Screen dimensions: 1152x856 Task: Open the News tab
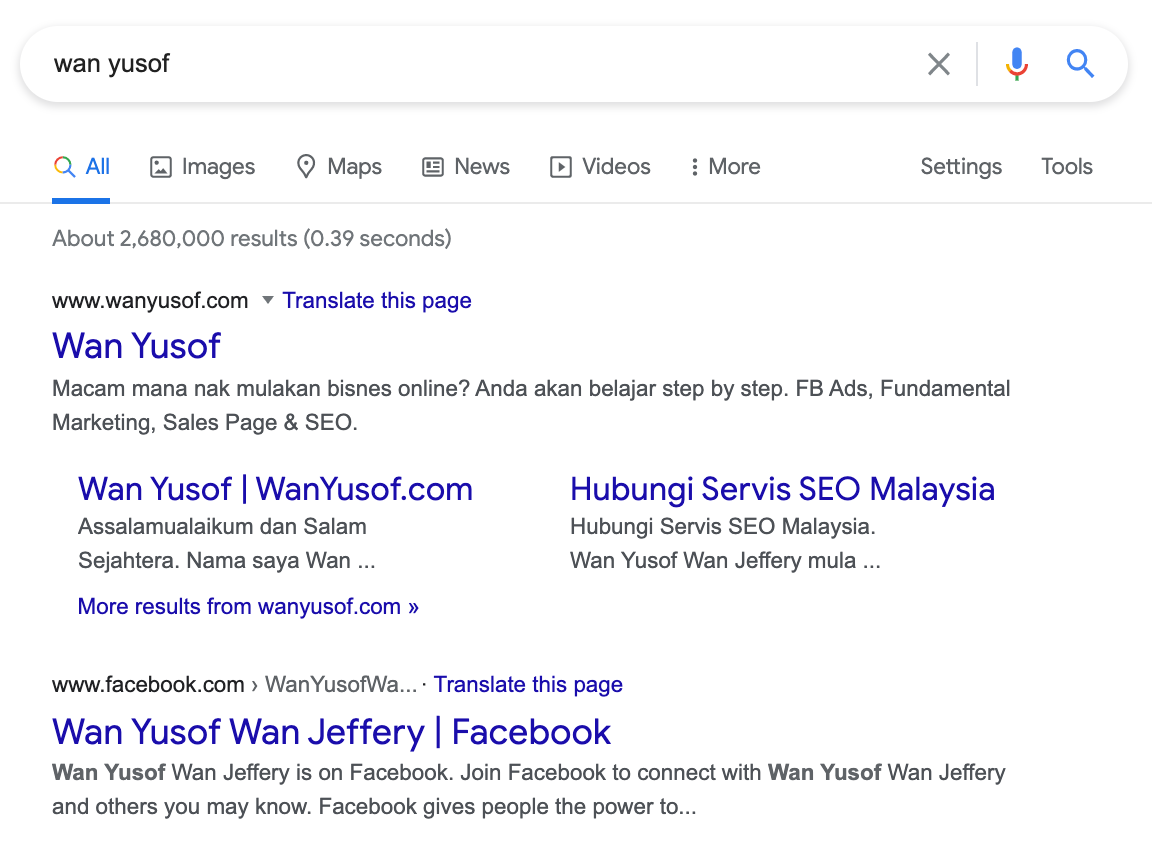click(466, 167)
